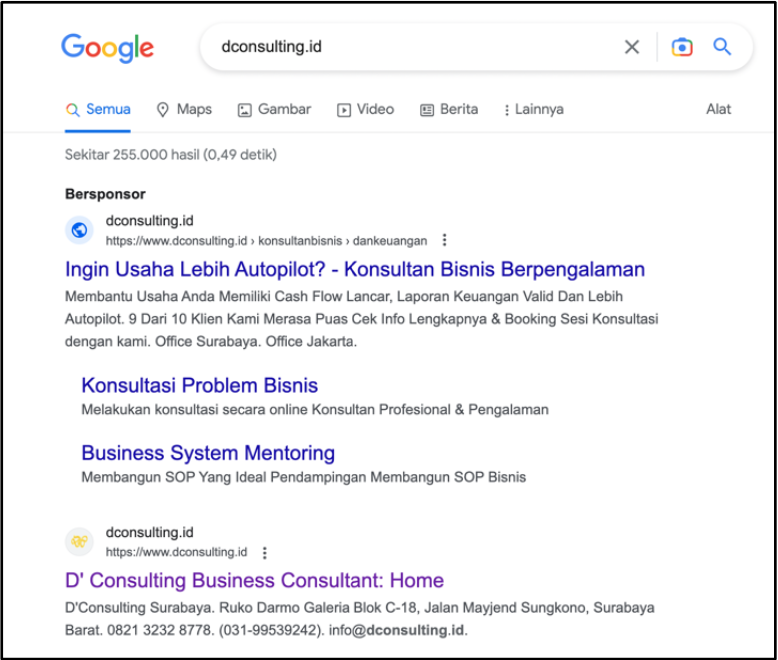Click the yellow D' Consulting favicon
Image resolution: width=778 pixels, height=660 pixels.
[x=79, y=541]
